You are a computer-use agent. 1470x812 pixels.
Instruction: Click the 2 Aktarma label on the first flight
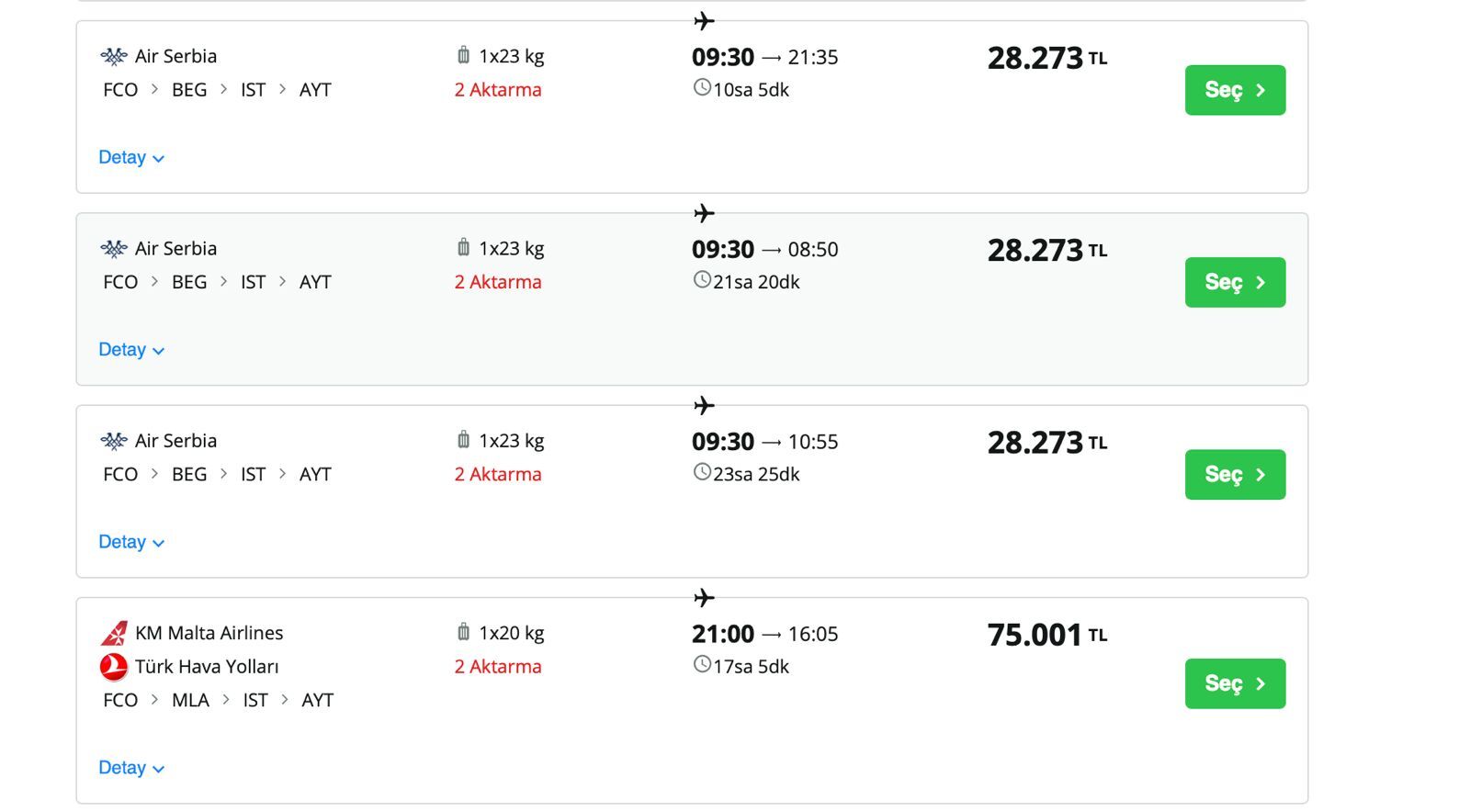(x=498, y=89)
